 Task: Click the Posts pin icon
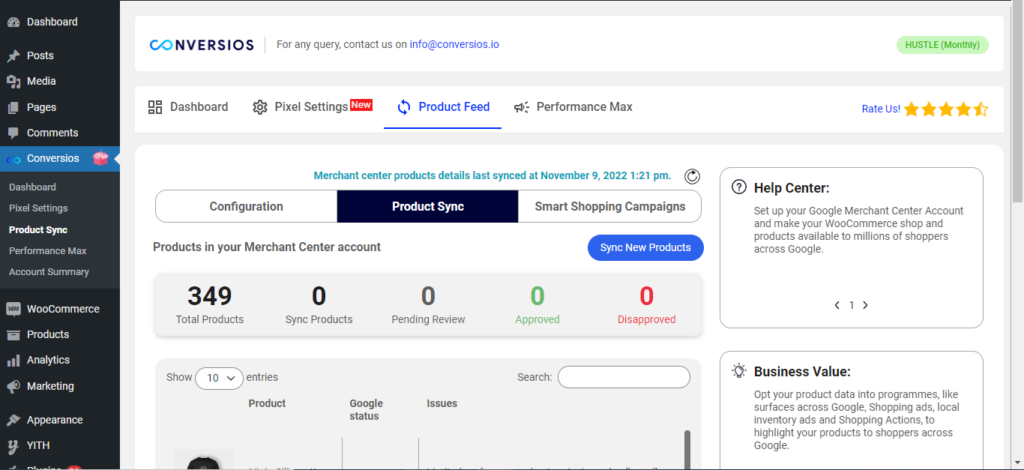point(13,56)
